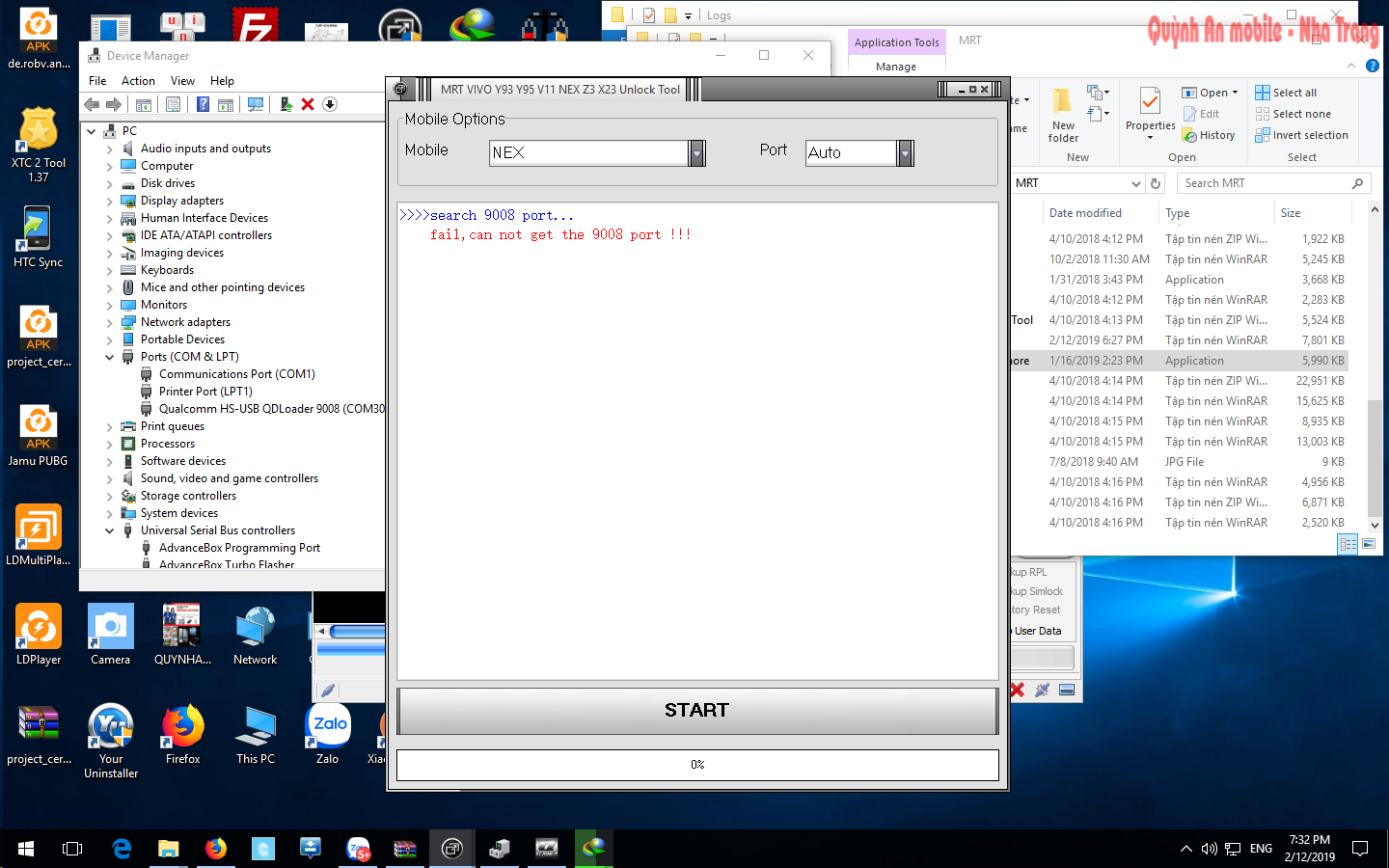Click the ENG language indicator in tray
This screenshot has height=868, width=1389.
(1261, 849)
